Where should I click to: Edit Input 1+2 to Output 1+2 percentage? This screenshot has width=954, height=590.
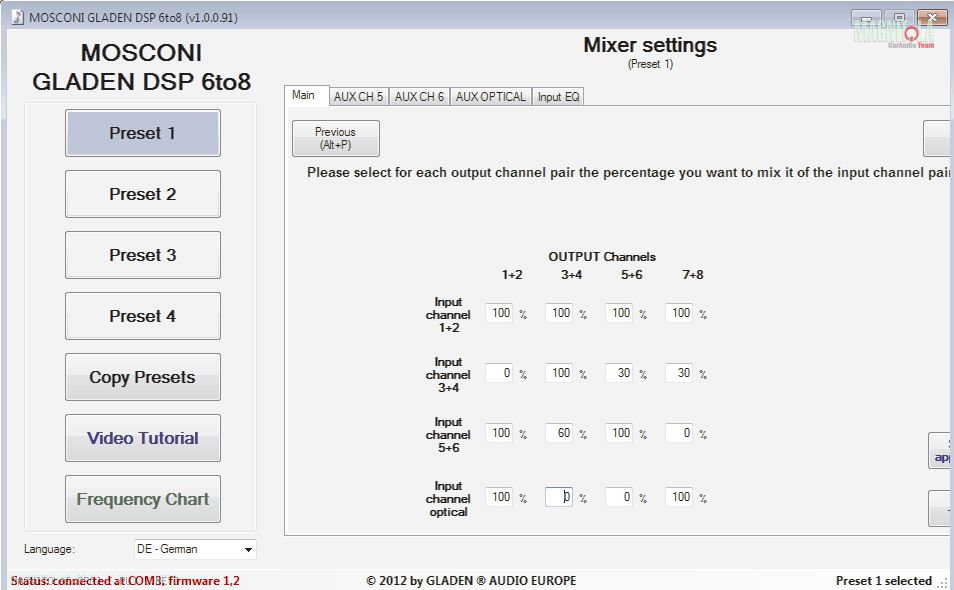(499, 313)
